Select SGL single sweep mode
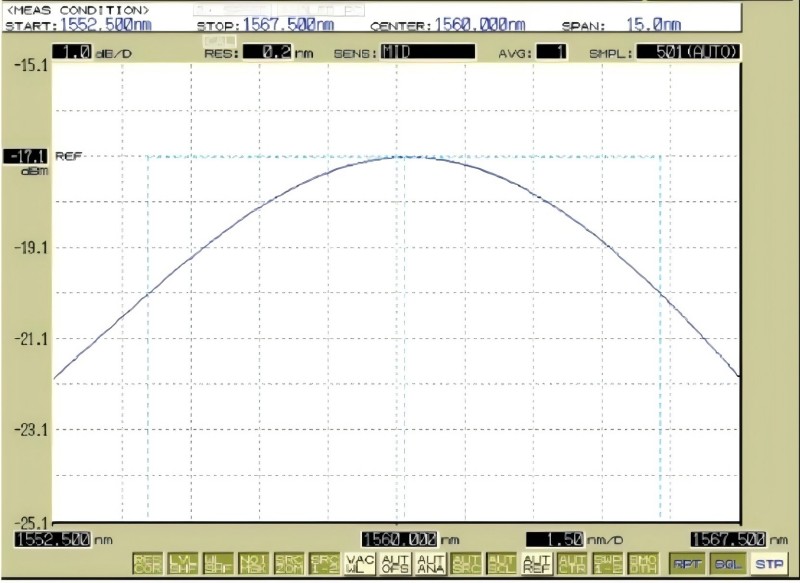800x583 pixels. [x=728, y=564]
